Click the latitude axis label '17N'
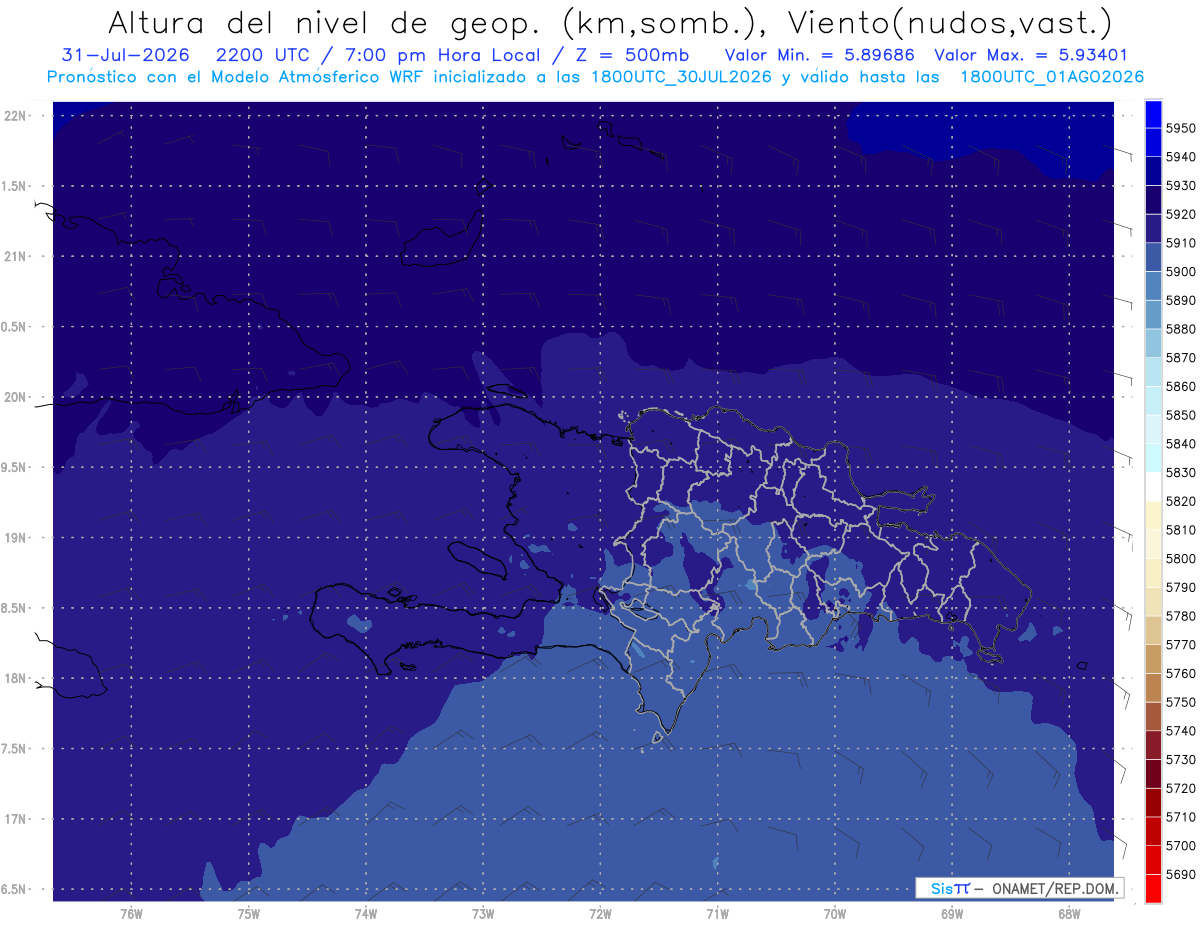Viewport: 1200px width, 927px height. (15, 820)
